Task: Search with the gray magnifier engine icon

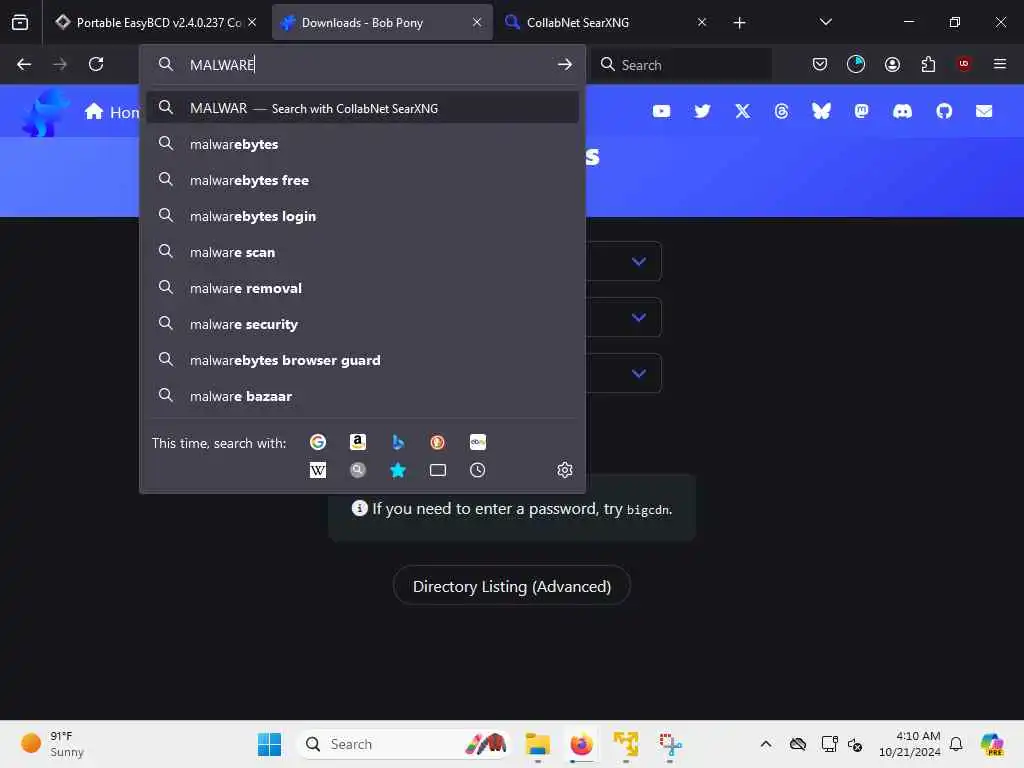Action: [358, 470]
